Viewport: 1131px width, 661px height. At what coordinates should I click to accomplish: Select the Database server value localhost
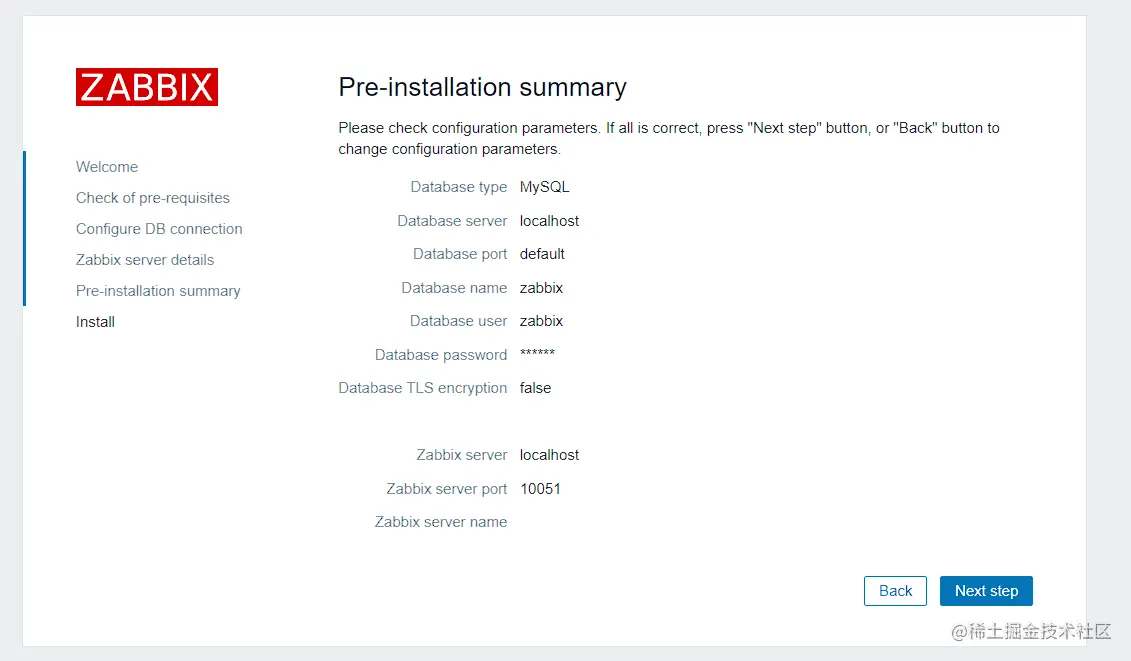[549, 220]
